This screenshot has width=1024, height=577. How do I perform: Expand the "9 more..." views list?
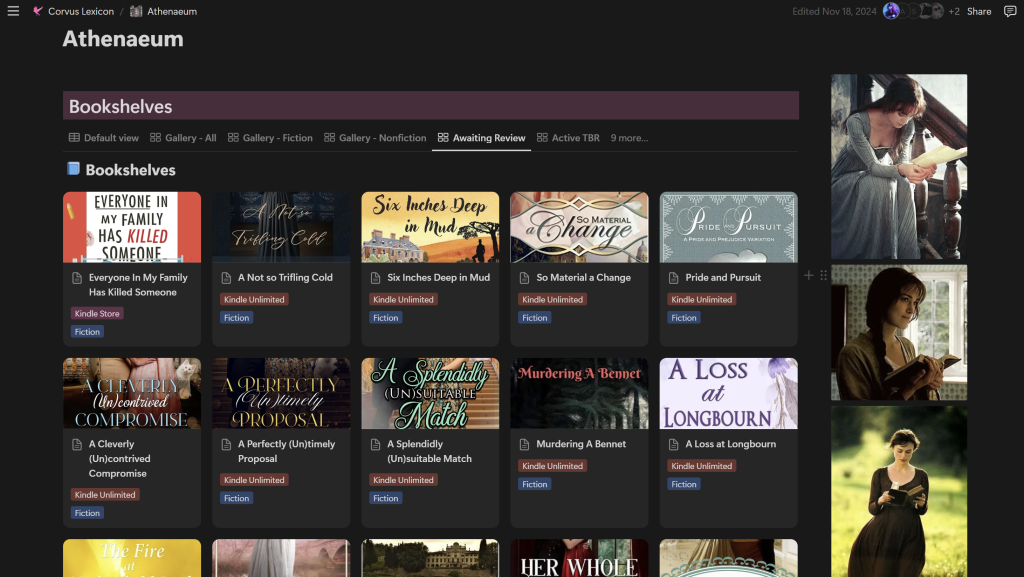pos(629,138)
